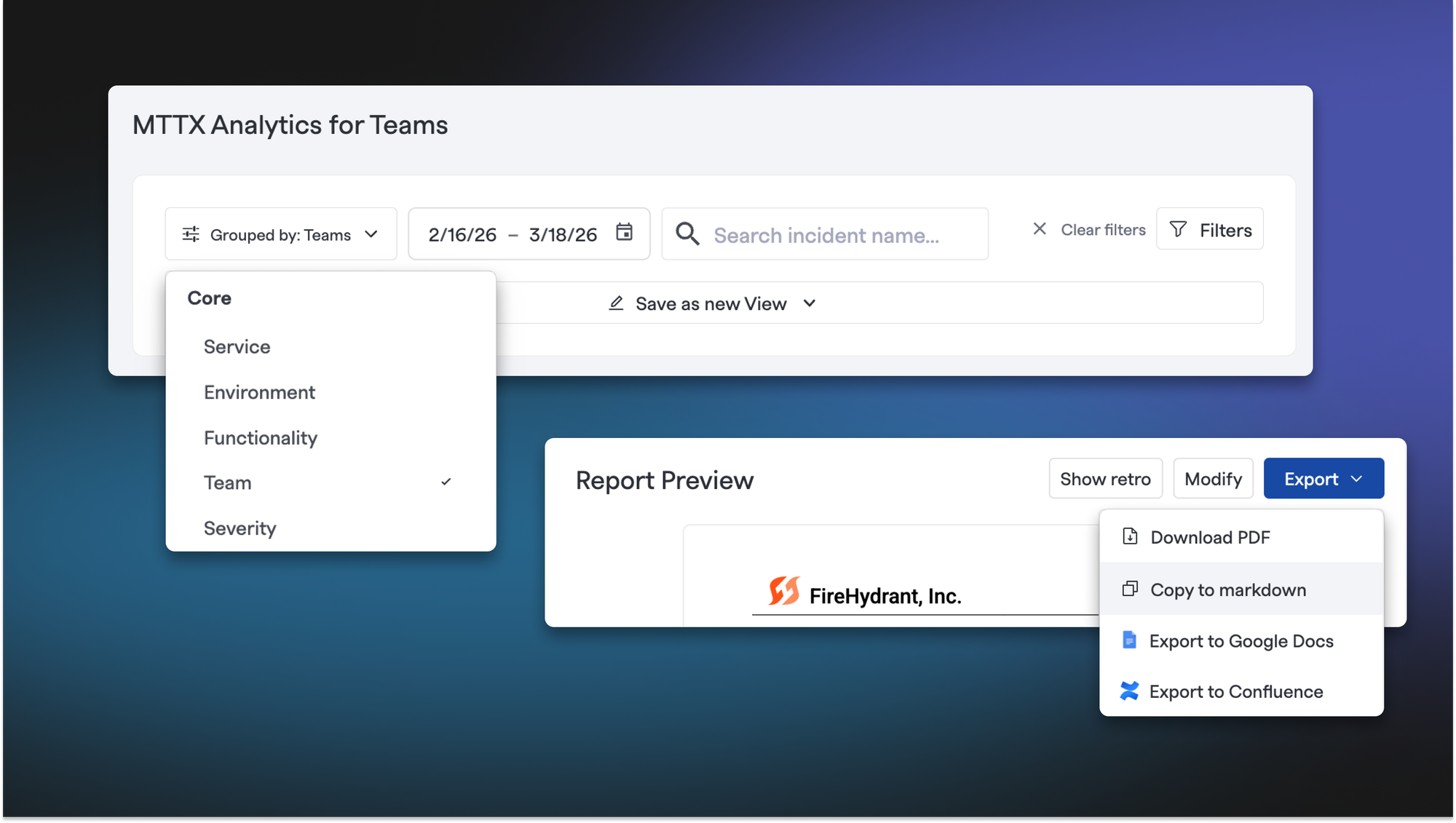Image resolution: width=1456 pixels, height=823 pixels.
Task: Click the FireHydrant, Inc. text
Action: point(885,597)
